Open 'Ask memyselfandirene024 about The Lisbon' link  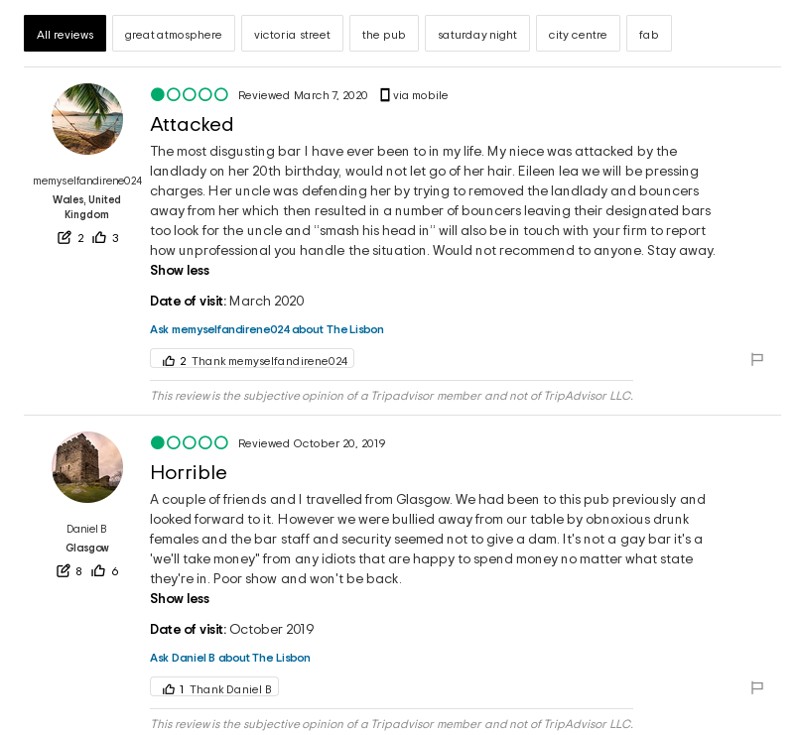coord(267,330)
